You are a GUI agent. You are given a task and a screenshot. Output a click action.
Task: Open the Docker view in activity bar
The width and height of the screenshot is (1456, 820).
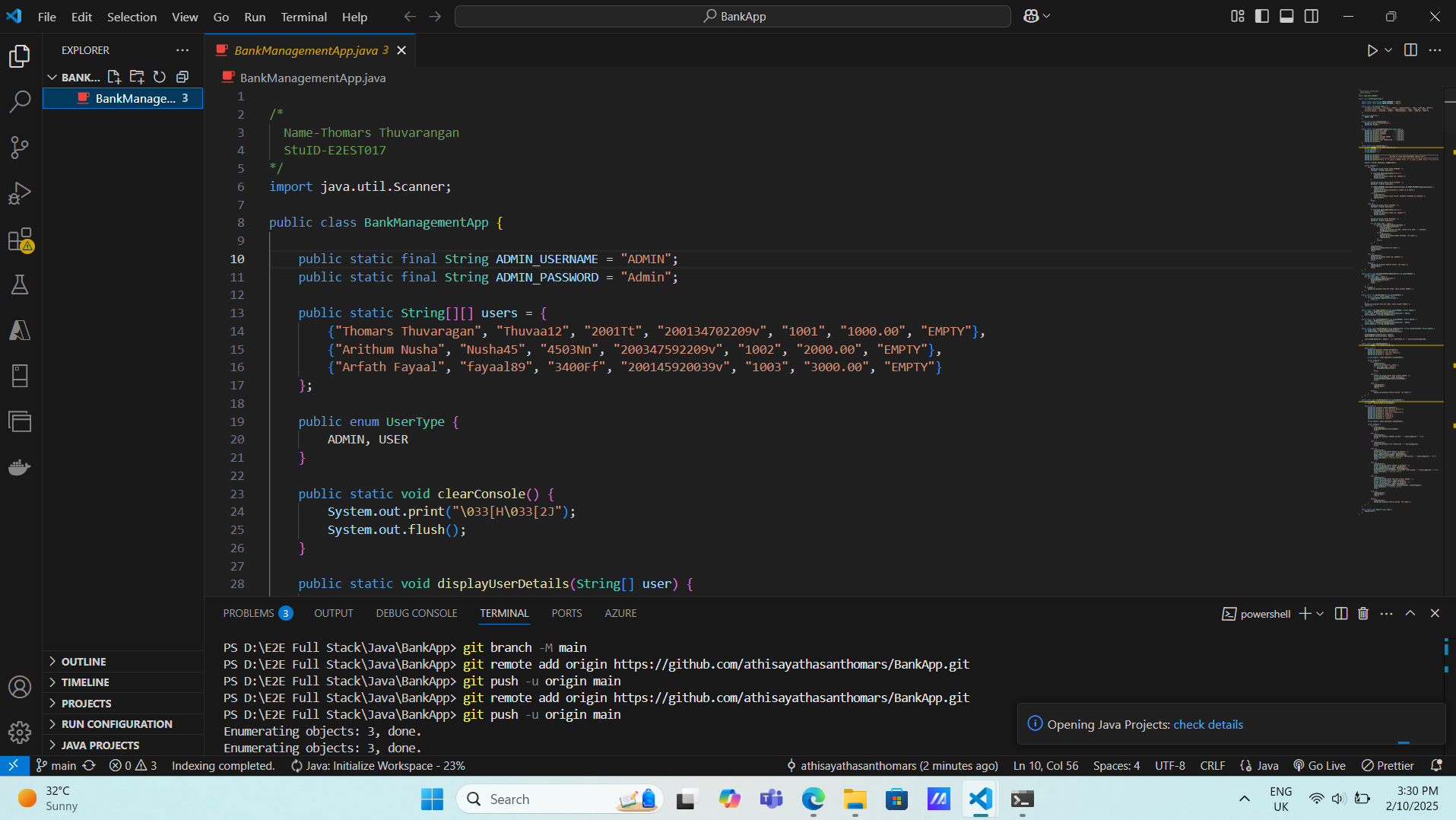point(20,467)
